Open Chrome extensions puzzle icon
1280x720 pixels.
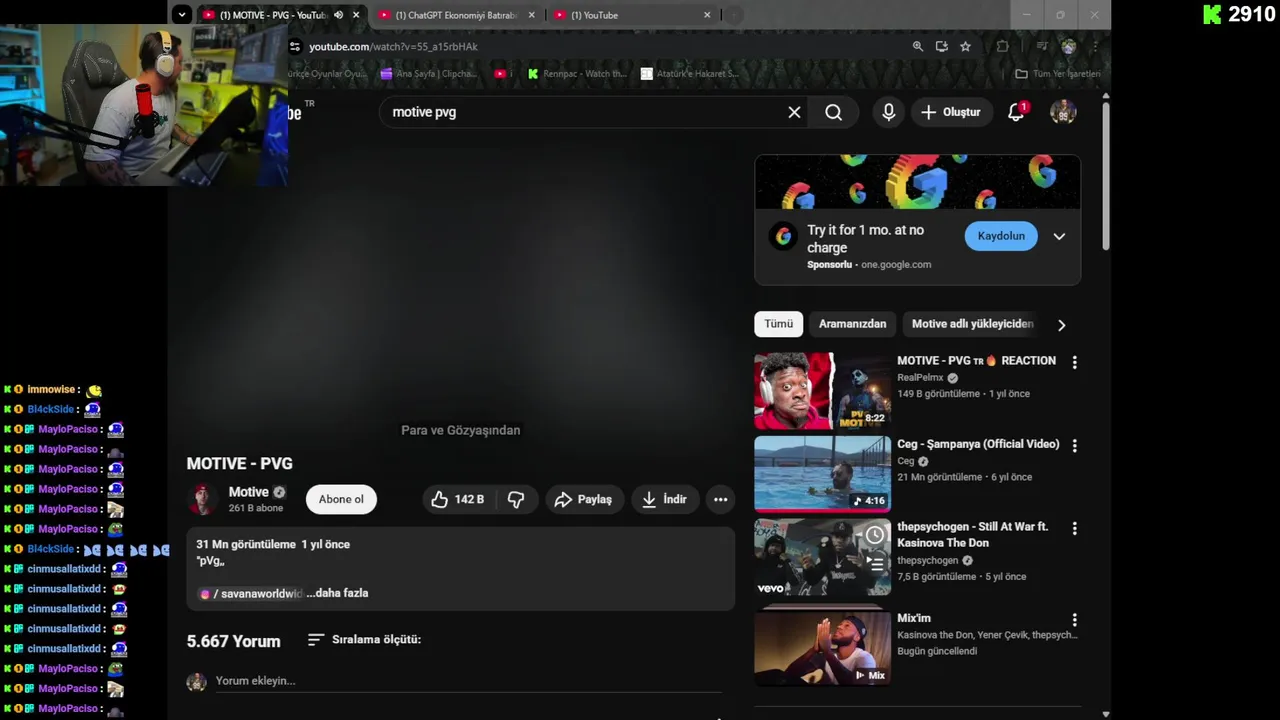[1002, 46]
